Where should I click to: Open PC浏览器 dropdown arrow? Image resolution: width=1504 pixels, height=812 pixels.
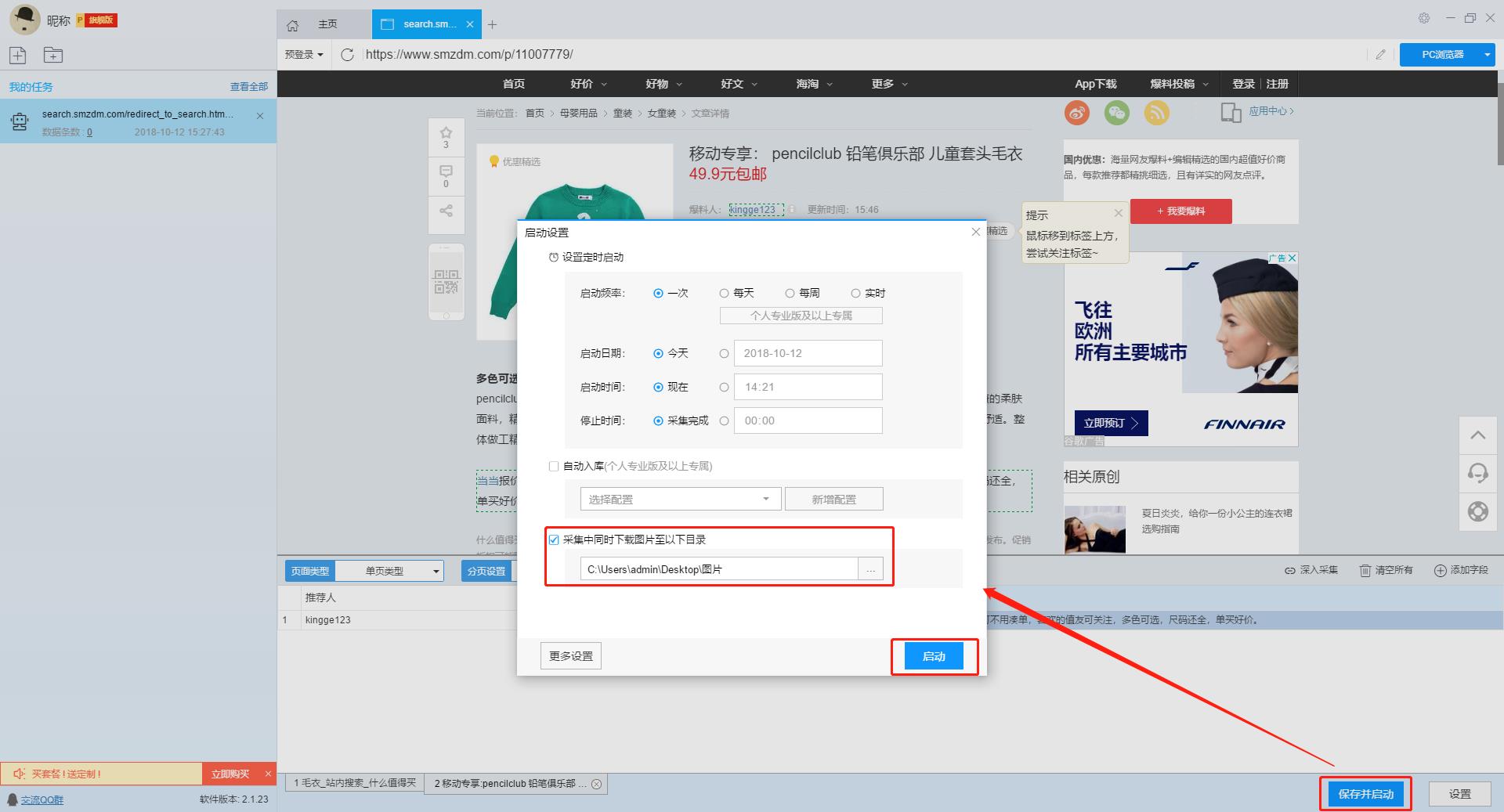click(1487, 55)
